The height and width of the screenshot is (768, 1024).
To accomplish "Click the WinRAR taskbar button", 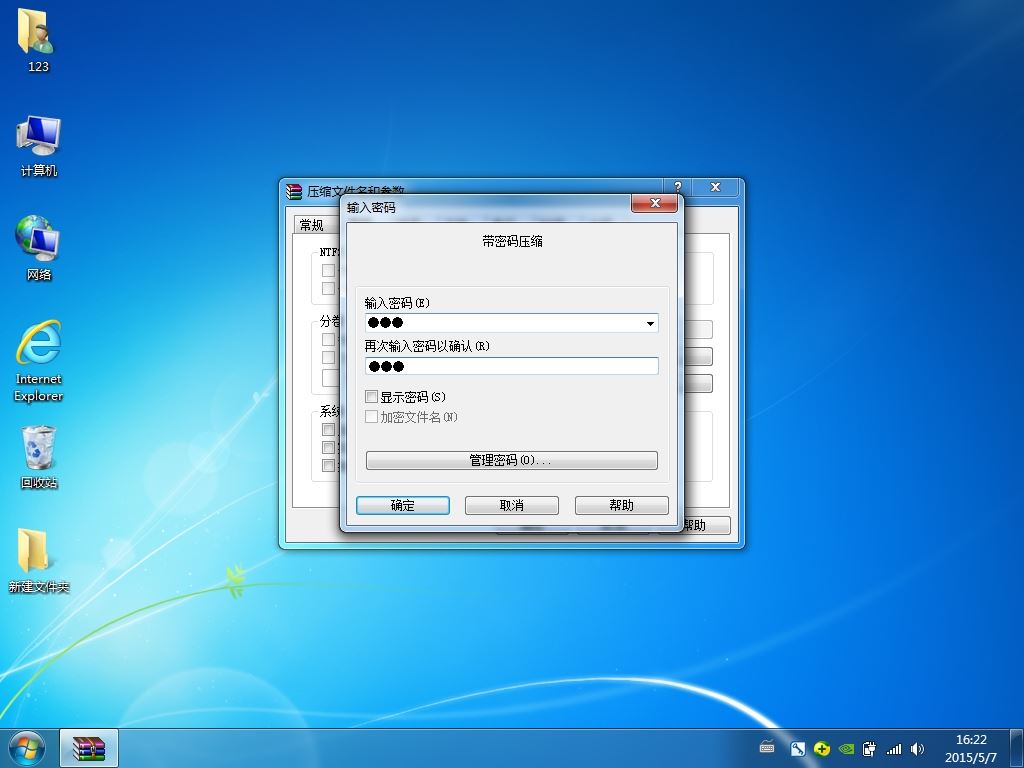I will pos(89,748).
